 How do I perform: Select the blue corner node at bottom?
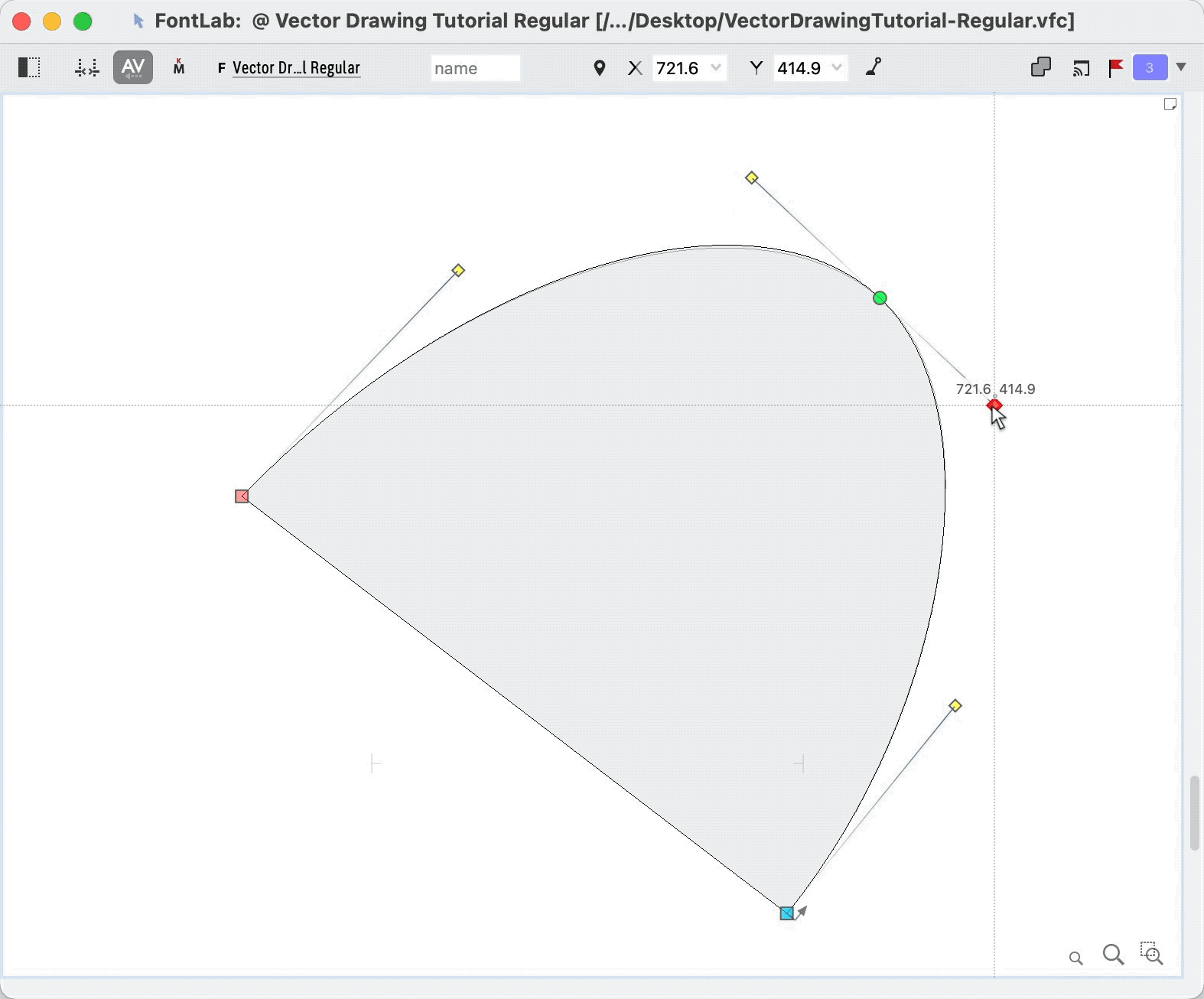click(786, 913)
